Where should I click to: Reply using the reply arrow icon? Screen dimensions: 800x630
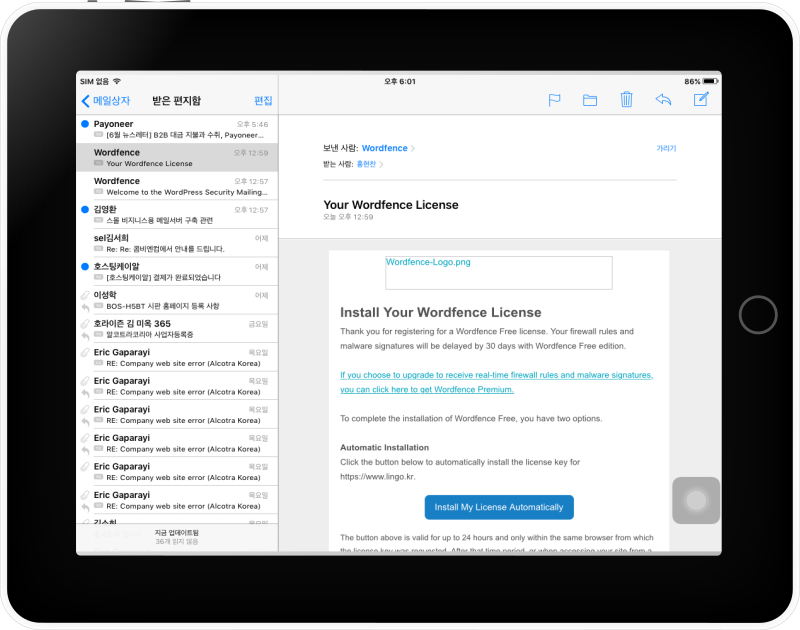tap(663, 99)
